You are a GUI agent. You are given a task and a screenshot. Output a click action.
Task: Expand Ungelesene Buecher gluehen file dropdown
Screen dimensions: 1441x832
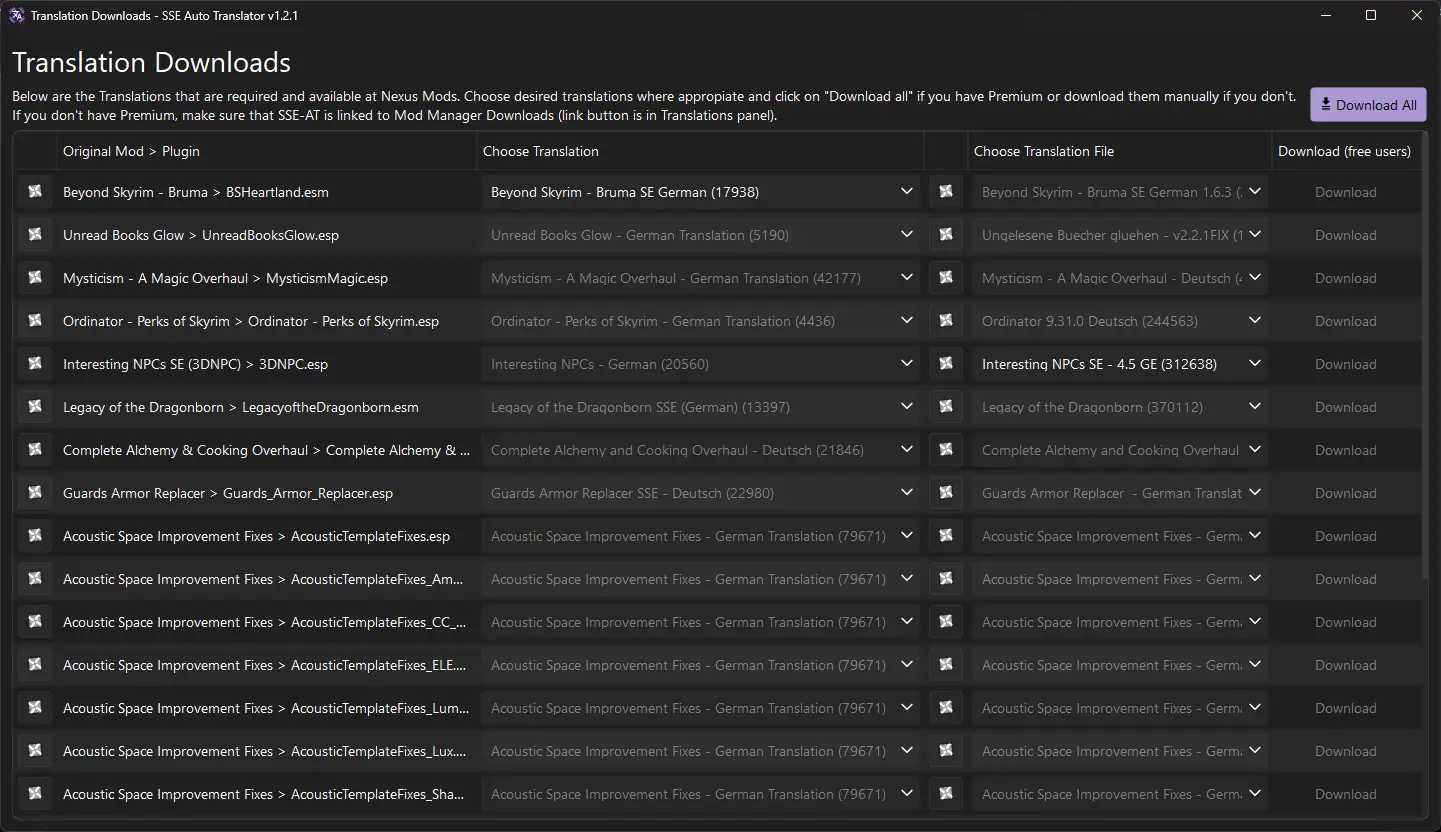click(x=1120, y=235)
